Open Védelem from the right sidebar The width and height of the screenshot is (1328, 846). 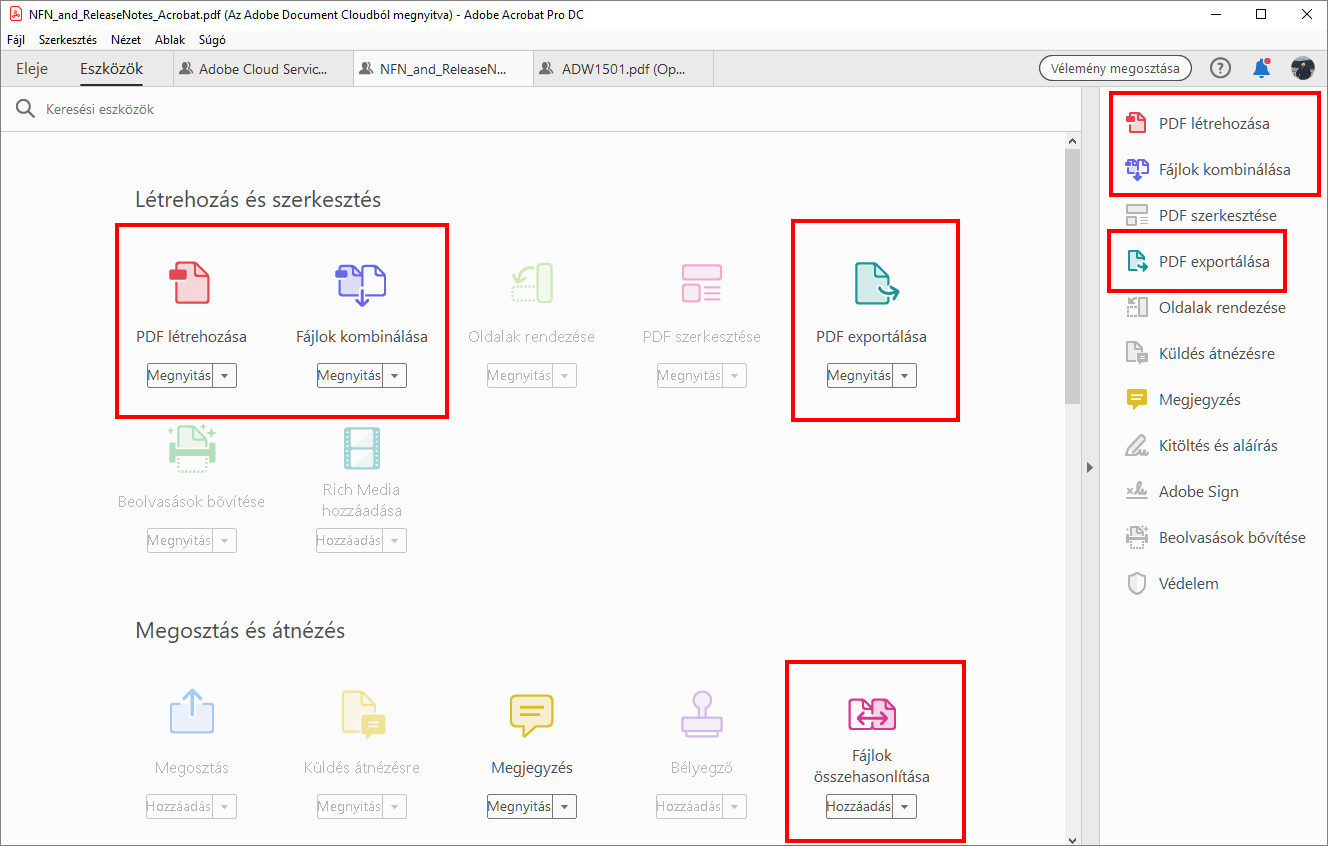coord(1175,583)
